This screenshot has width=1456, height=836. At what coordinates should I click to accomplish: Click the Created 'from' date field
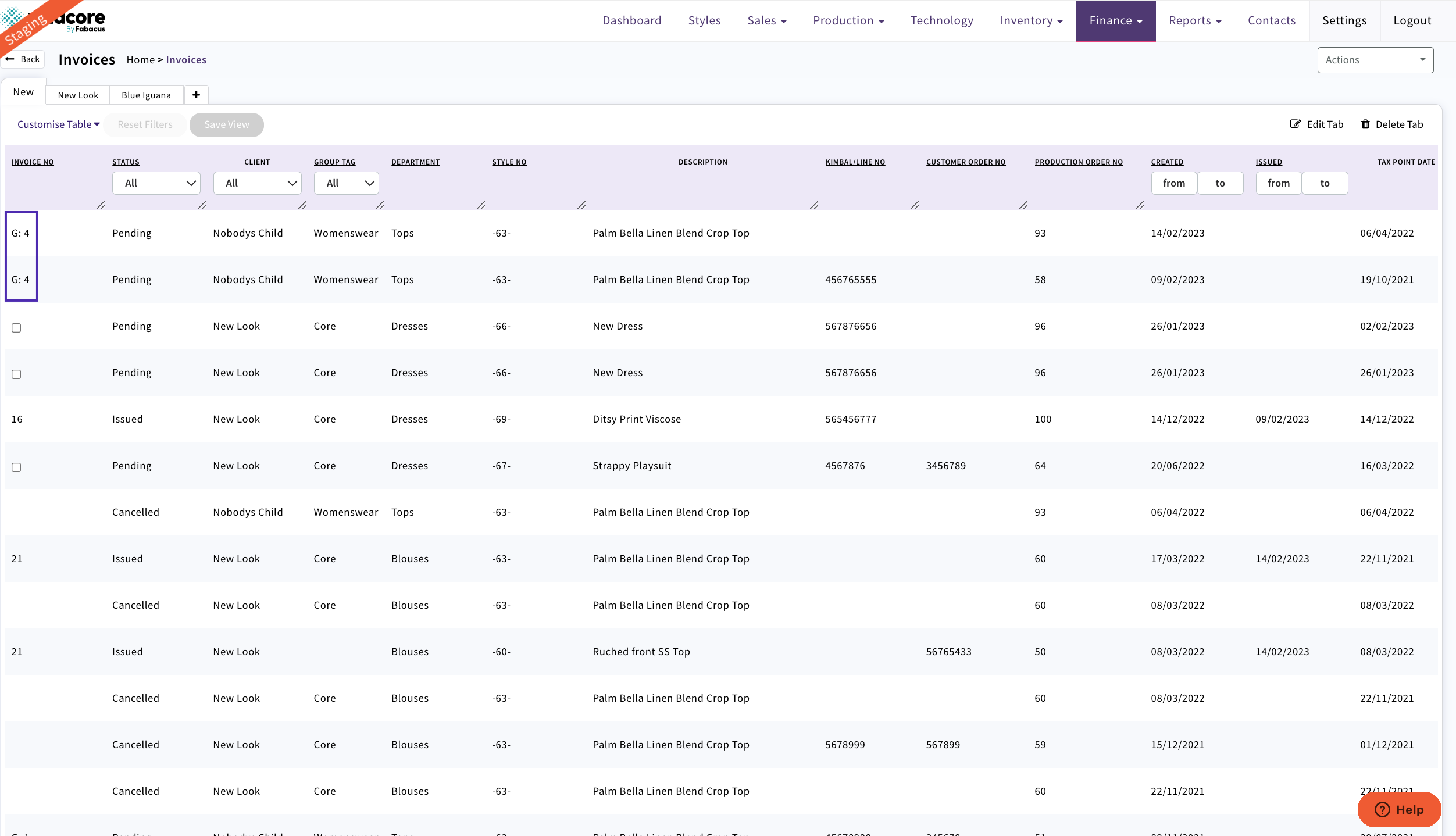1173,183
